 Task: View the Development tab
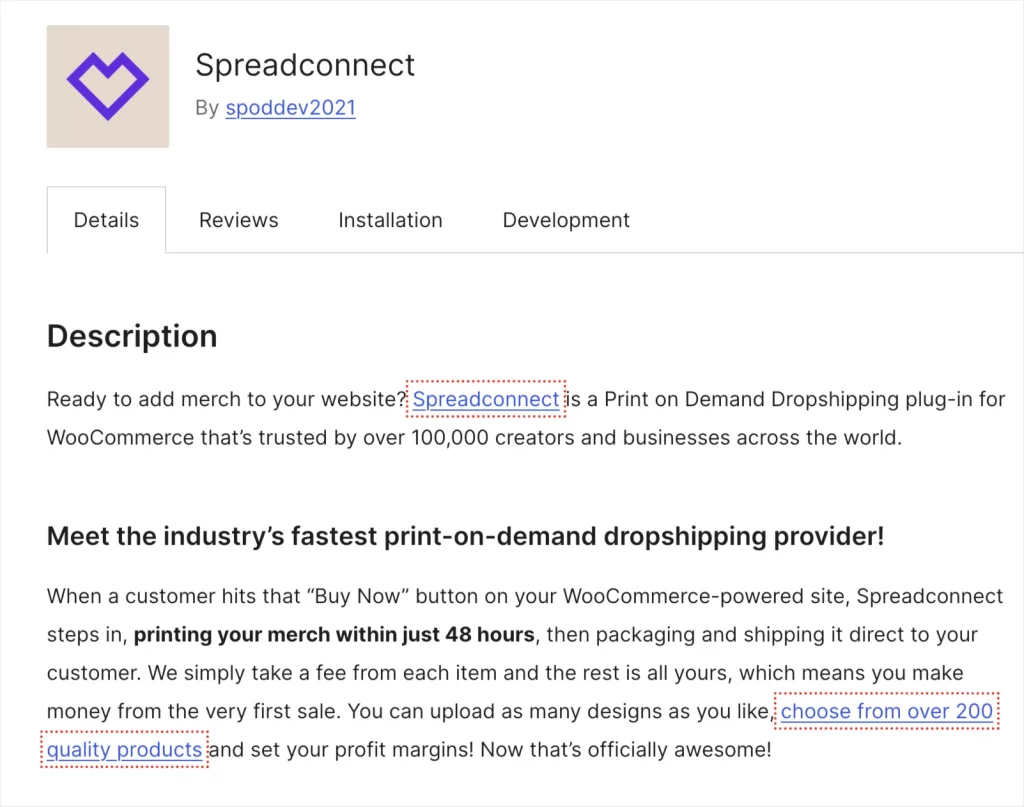point(565,219)
